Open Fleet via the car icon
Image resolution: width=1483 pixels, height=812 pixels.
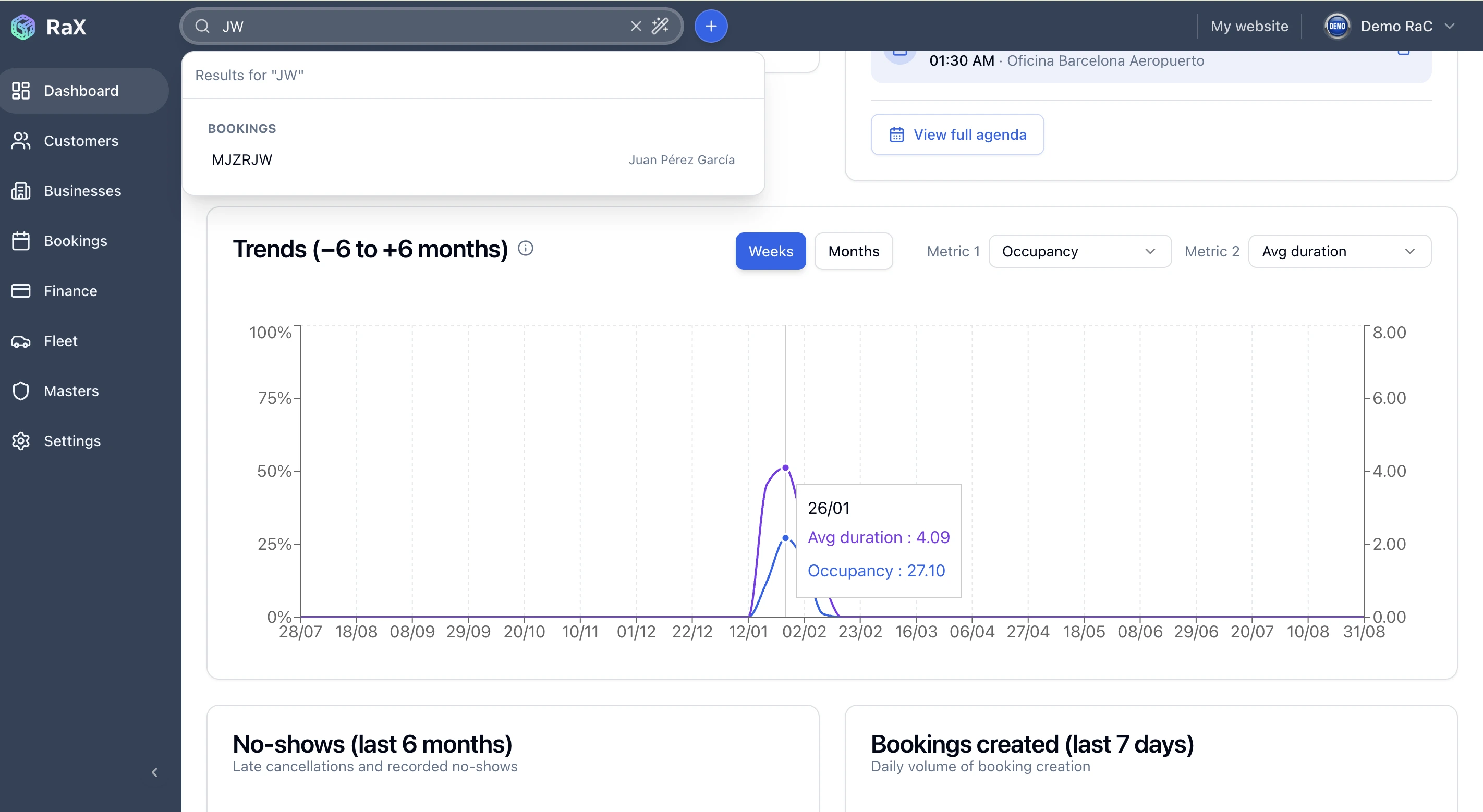point(21,341)
